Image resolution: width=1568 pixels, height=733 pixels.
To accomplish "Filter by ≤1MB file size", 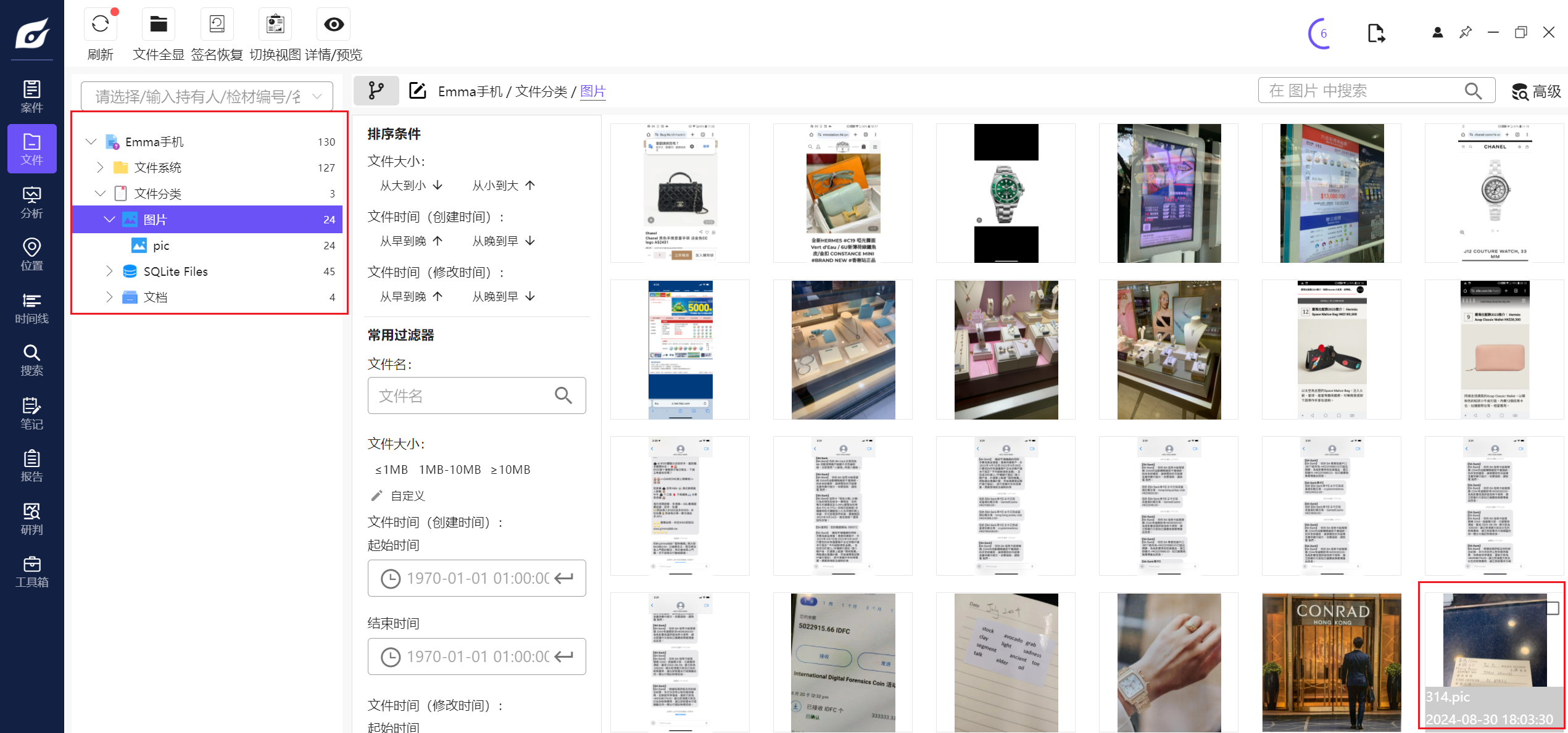I will pos(391,470).
